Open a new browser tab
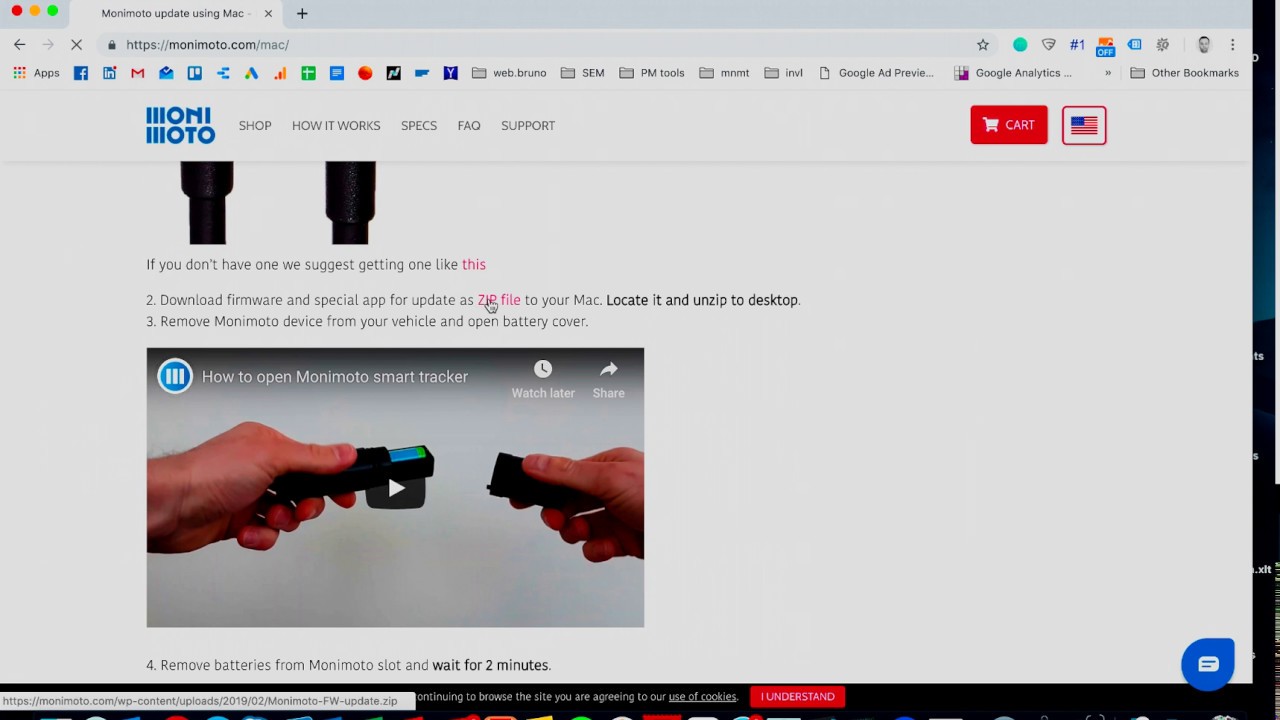The height and width of the screenshot is (720, 1280). click(302, 13)
